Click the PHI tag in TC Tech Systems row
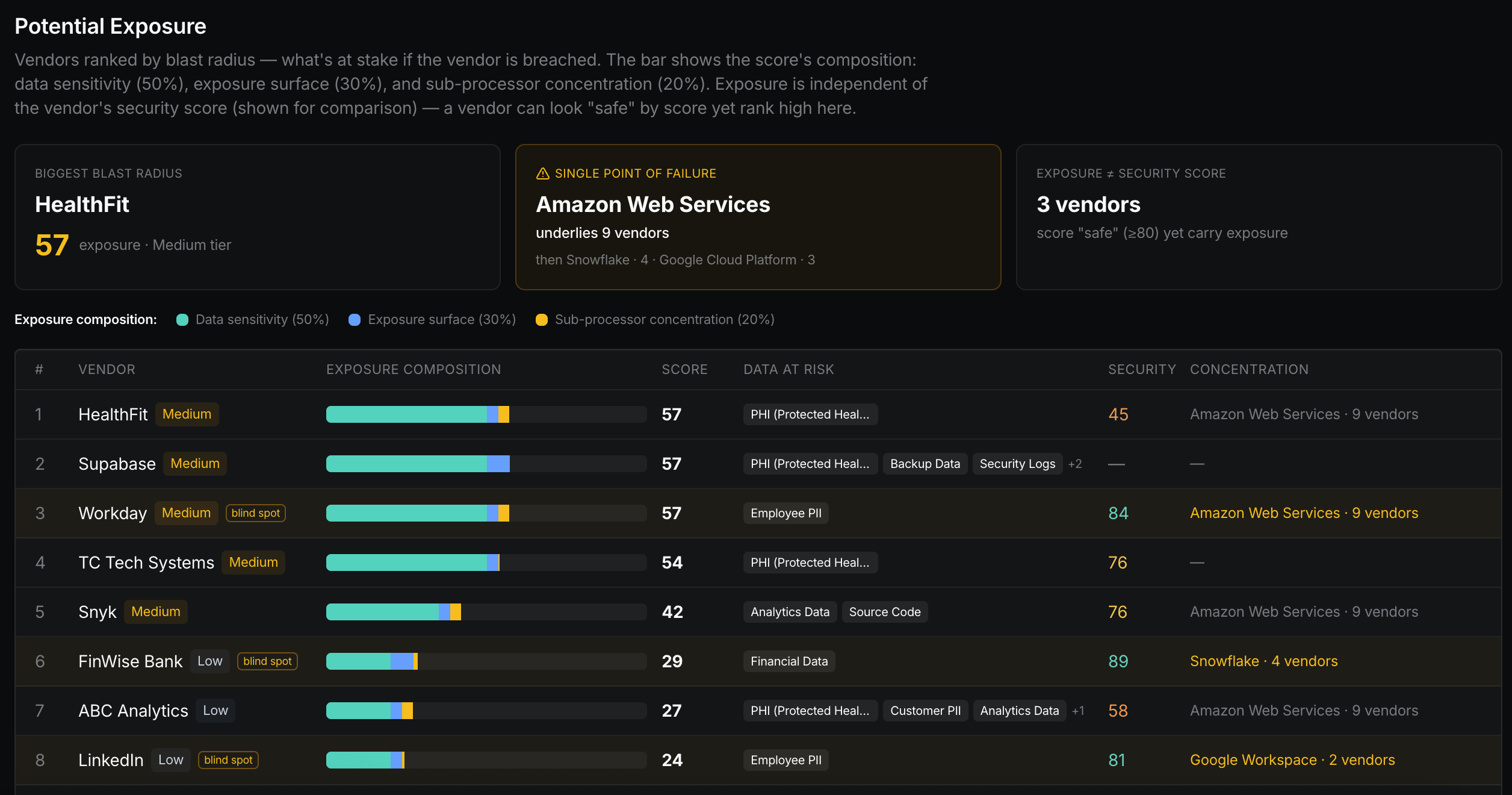This screenshot has width=1512, height=795. 810,563
